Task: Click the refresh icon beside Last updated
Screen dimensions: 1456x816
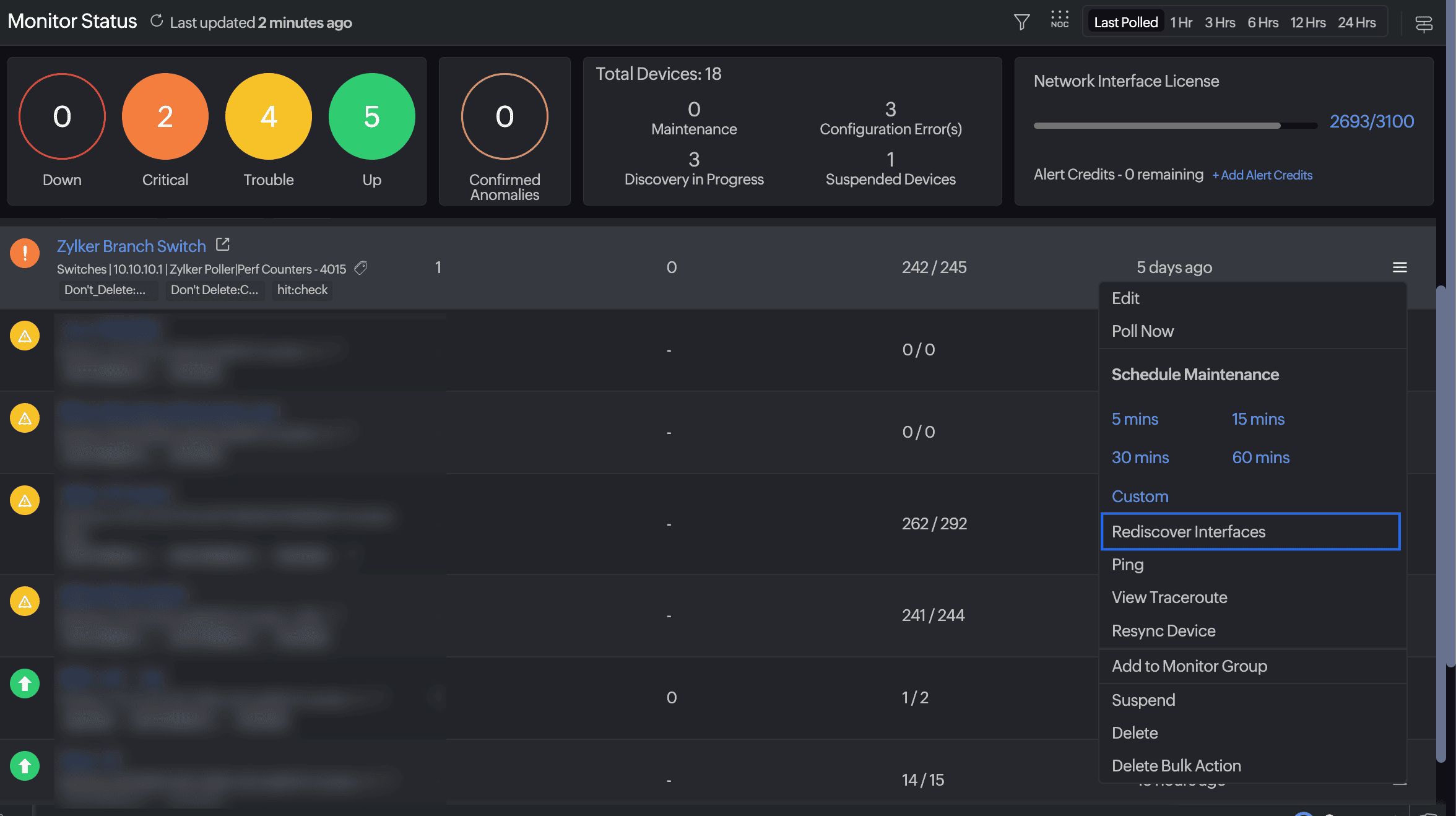Action: coord(157,22)
